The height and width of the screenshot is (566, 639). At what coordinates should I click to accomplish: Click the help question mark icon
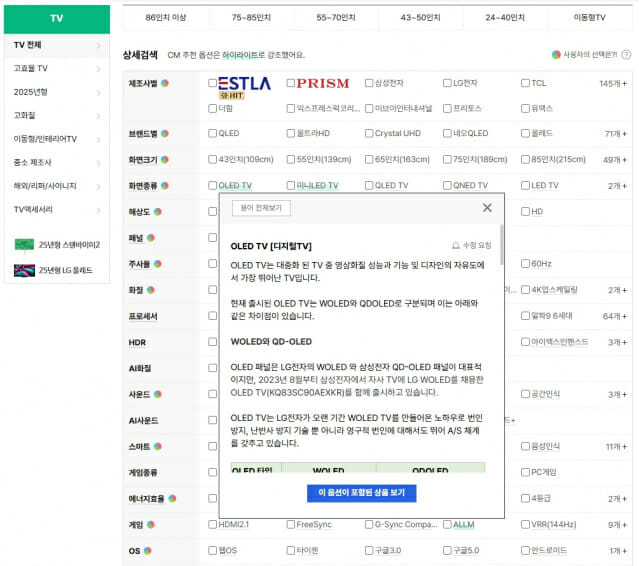pyautogui.click(x=626, y=54)
